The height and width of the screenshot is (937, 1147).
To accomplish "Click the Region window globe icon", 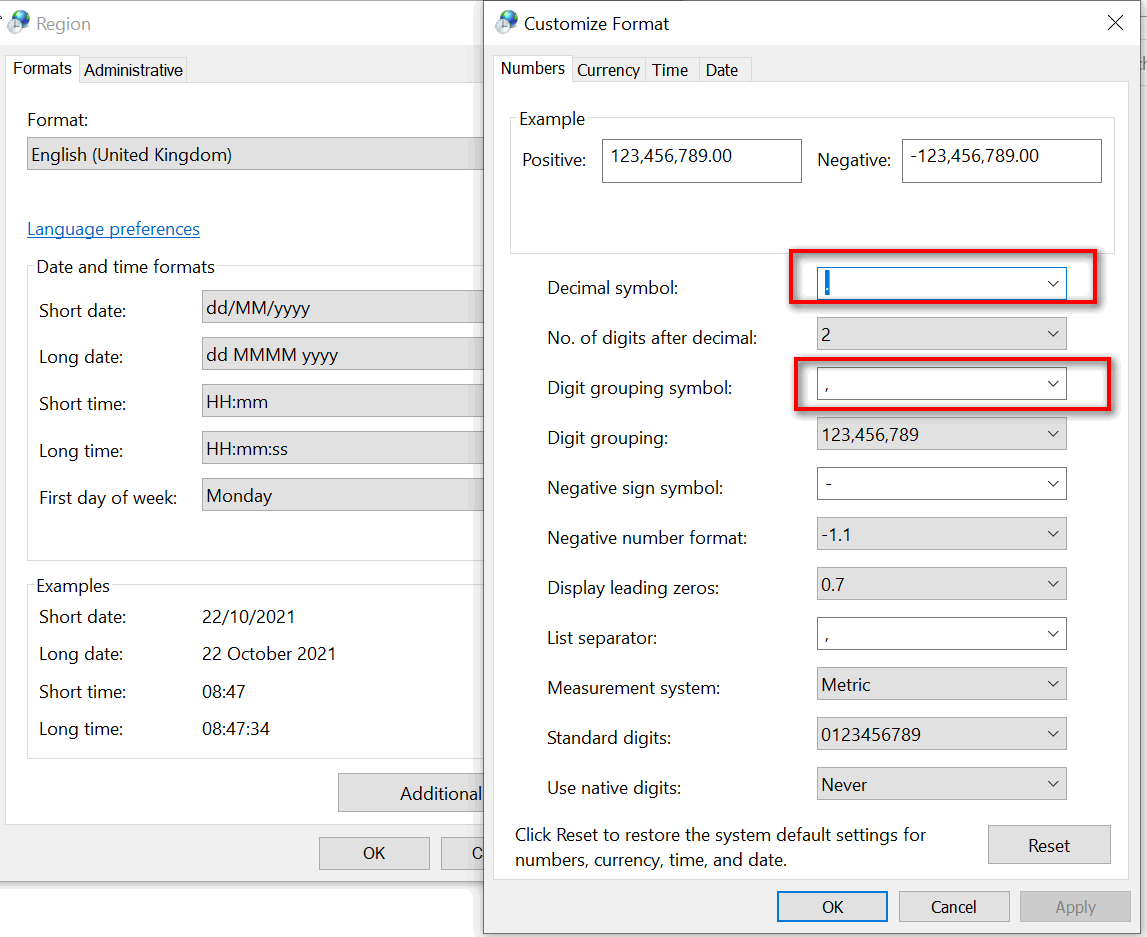I will [x=19, y=22].
